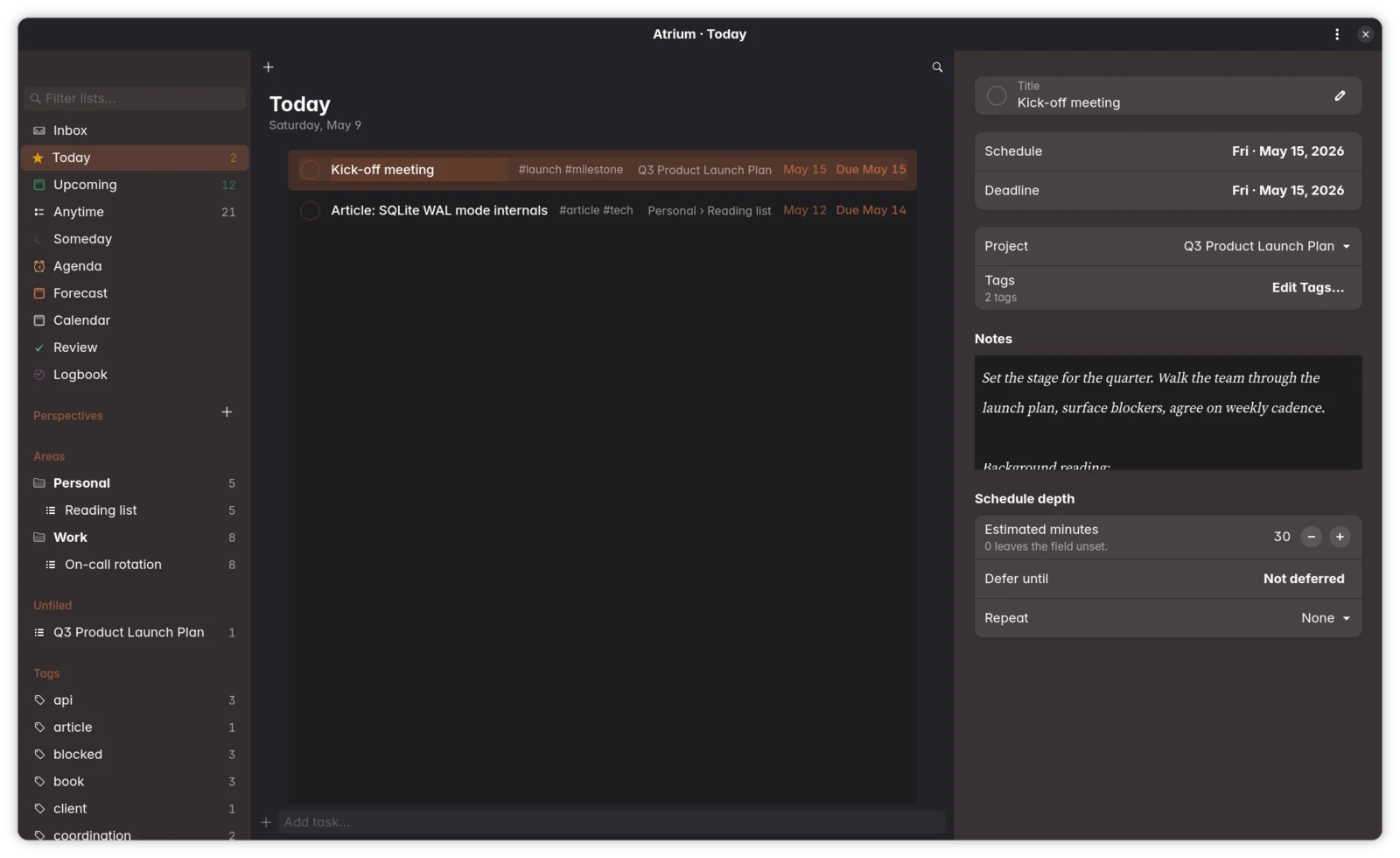Click the Upcoming icon in sidebar

[x=38, y=185]
